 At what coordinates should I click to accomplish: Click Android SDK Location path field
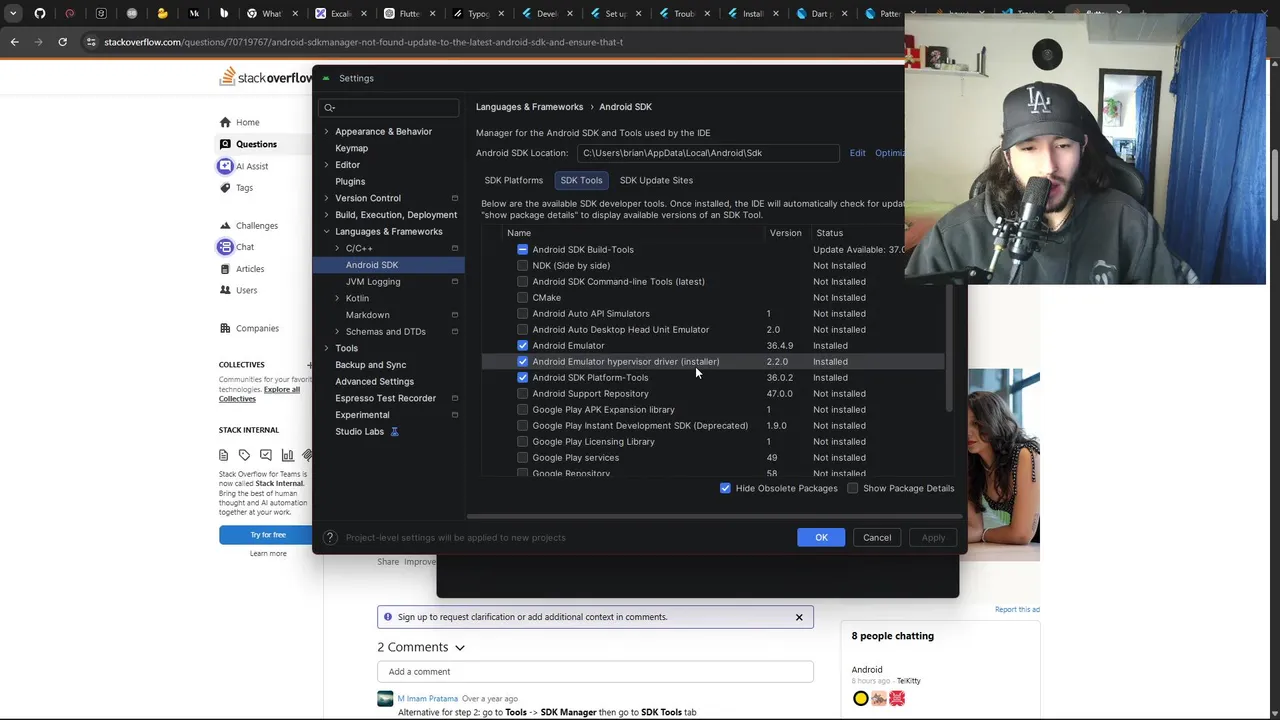pyautogui.click(x=709, y=153)
